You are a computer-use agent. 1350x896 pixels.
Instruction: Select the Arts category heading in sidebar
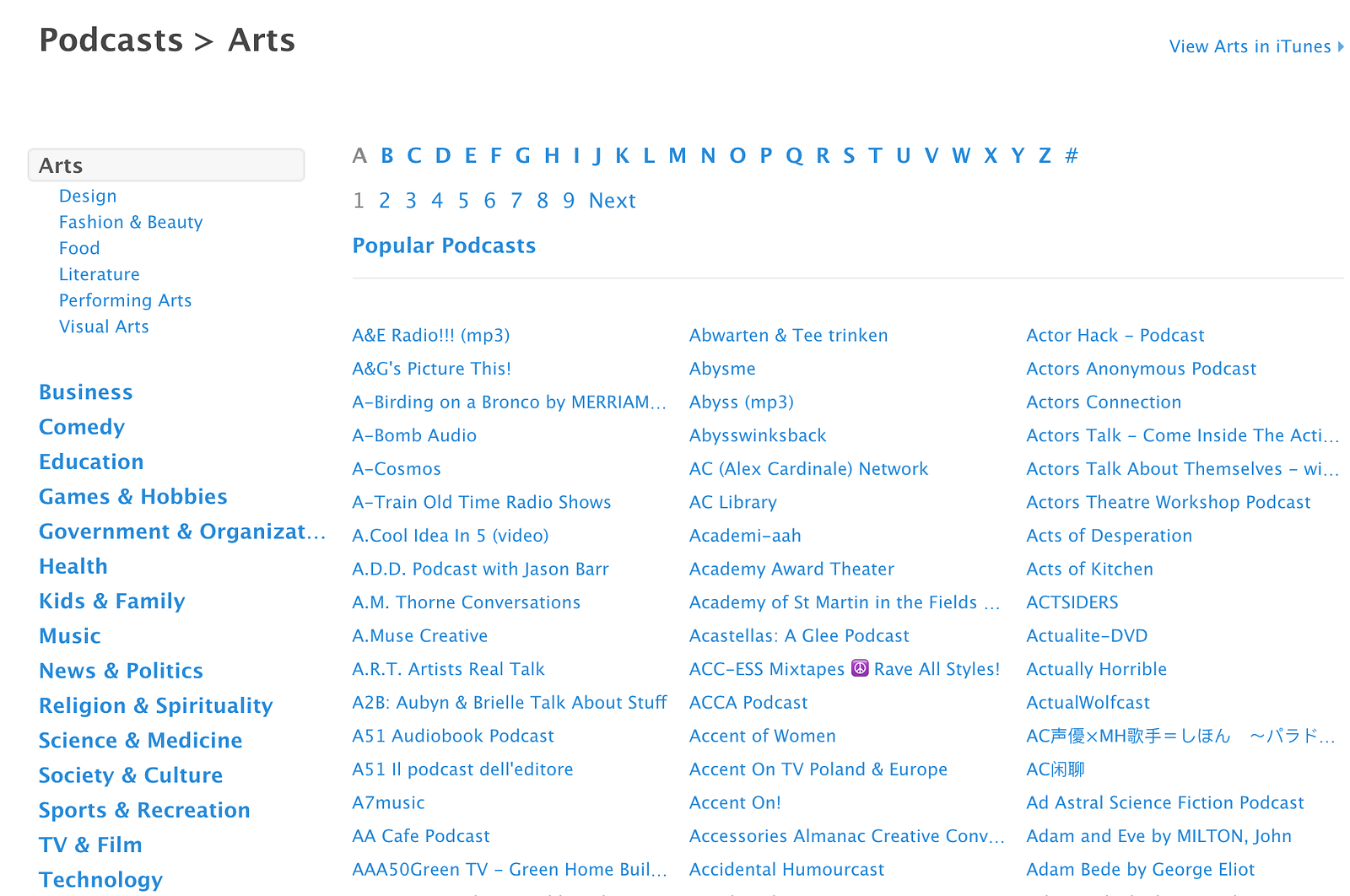(x=165, y=165)
